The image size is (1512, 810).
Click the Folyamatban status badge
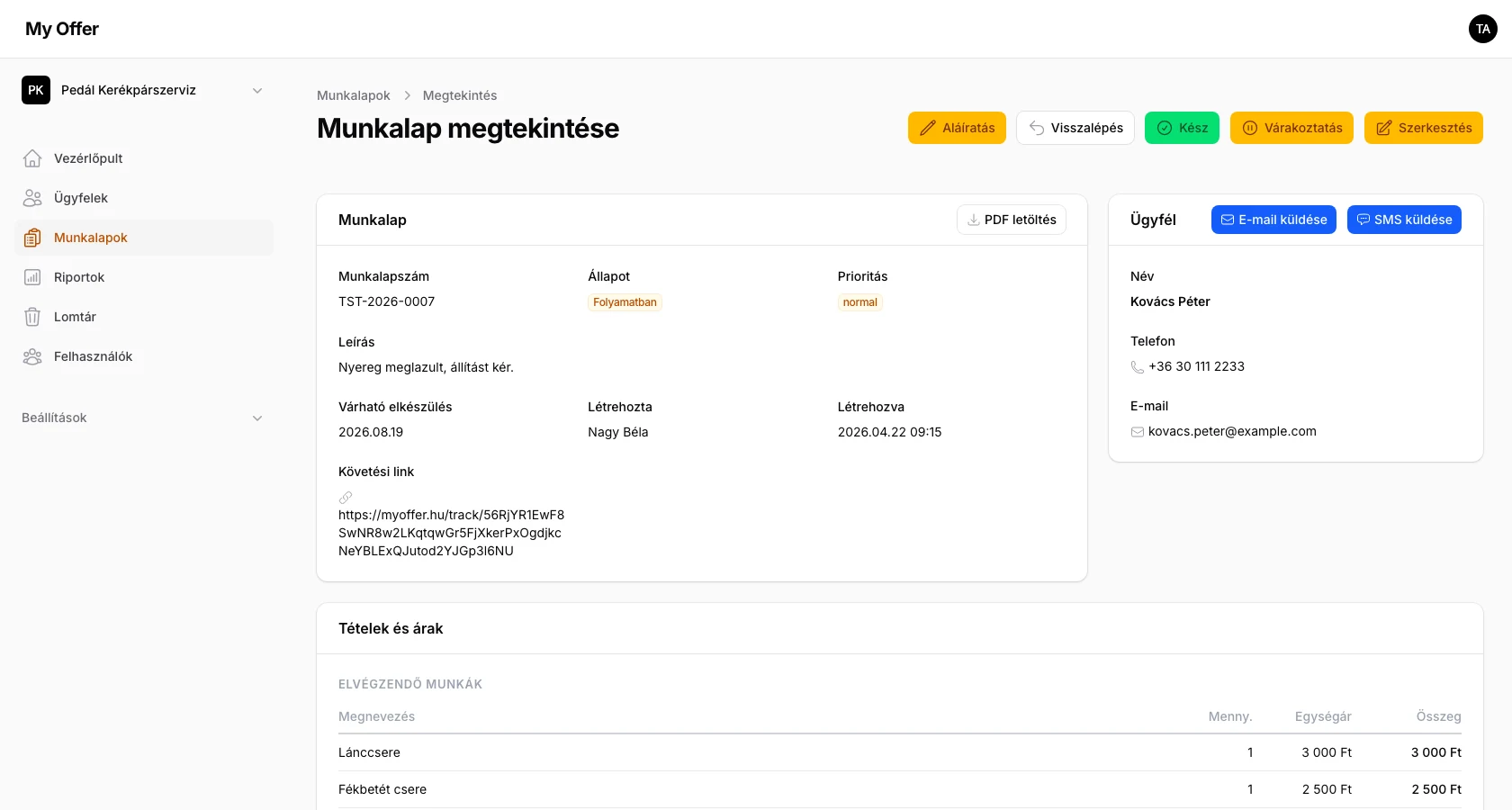coord(625,302)
